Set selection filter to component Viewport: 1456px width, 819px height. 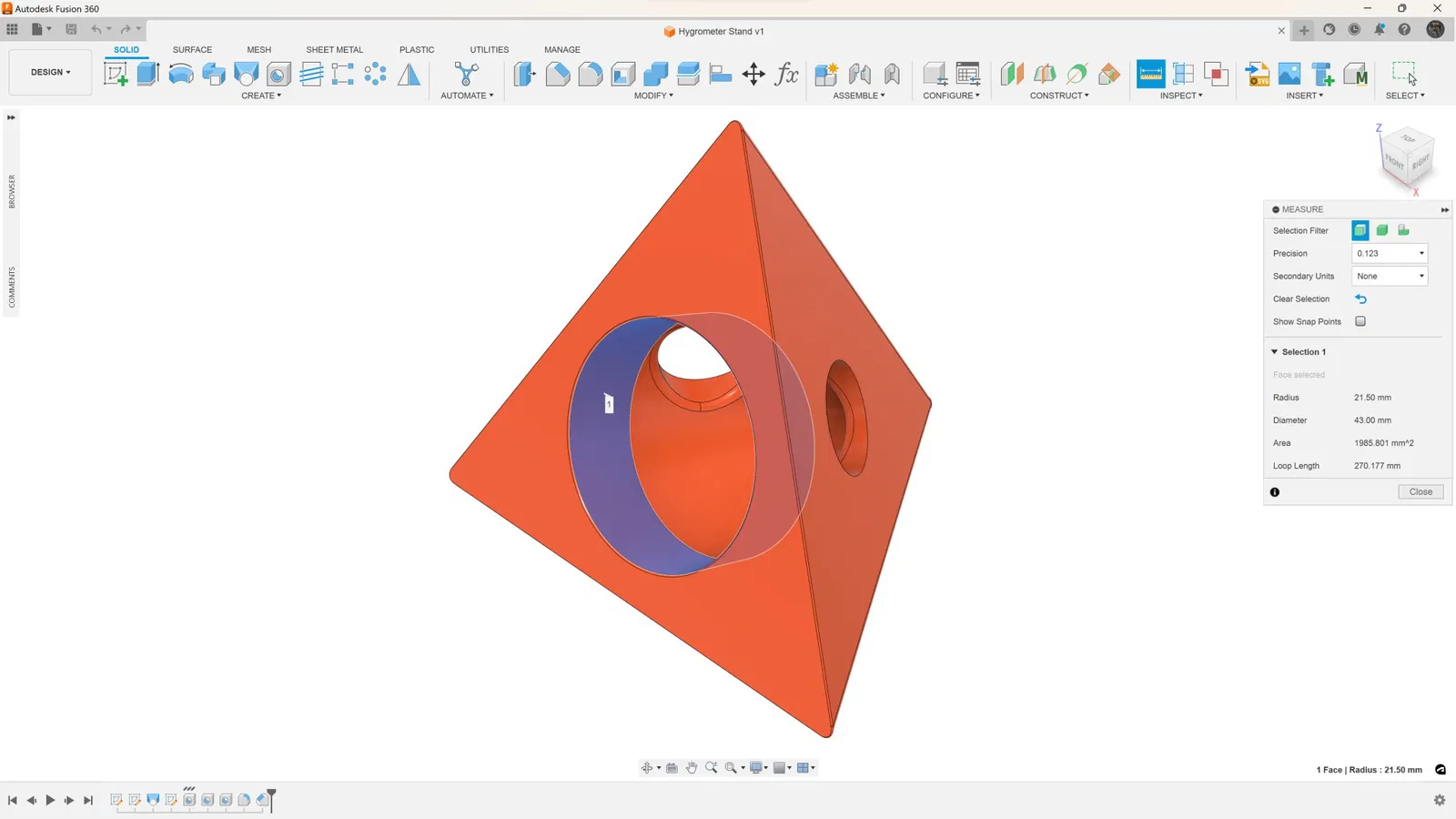[1403, 230]
